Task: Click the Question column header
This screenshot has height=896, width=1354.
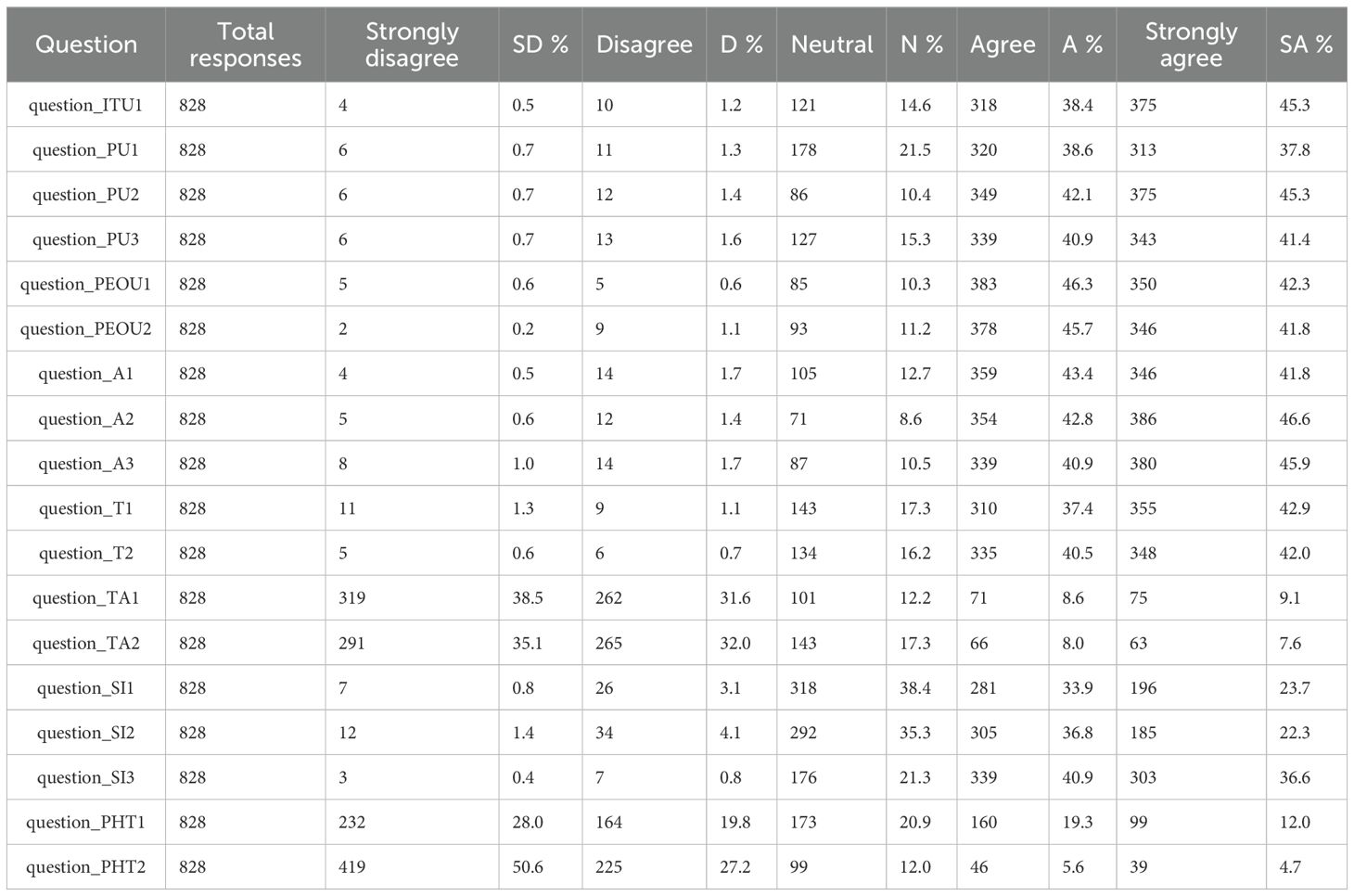Action: (x=86, y=45)
